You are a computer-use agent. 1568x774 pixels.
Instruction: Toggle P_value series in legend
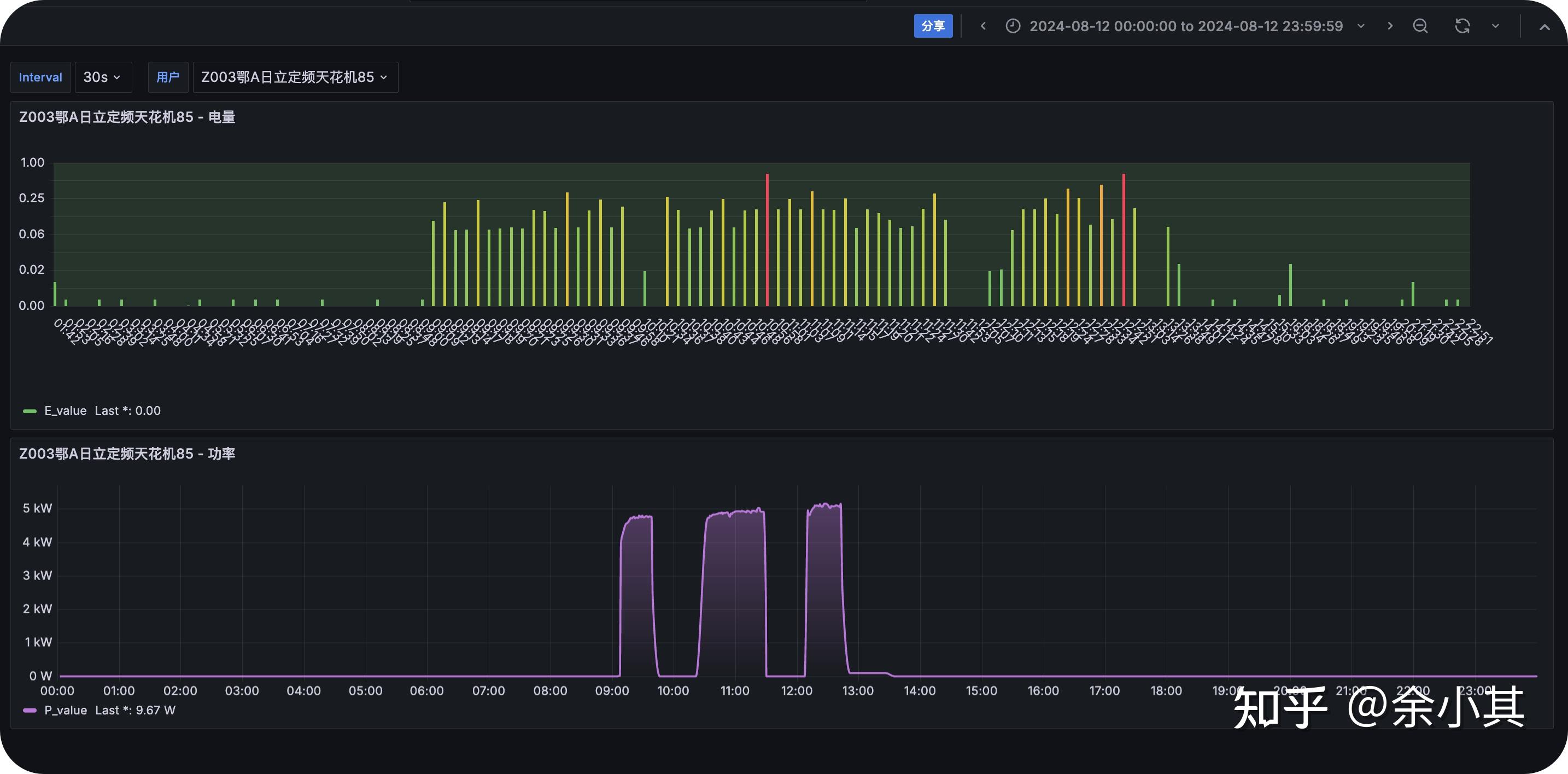(65, 710)
